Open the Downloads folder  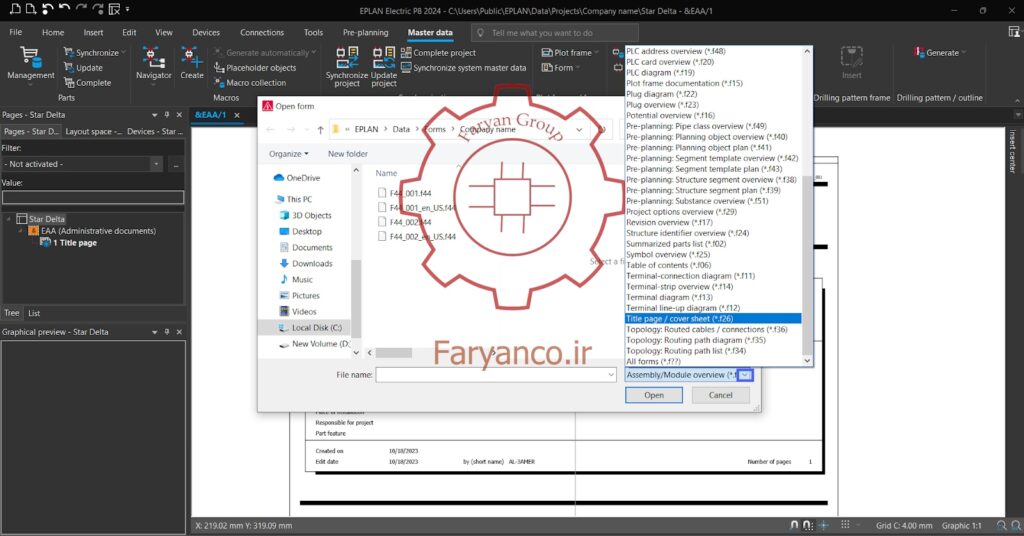306,264
